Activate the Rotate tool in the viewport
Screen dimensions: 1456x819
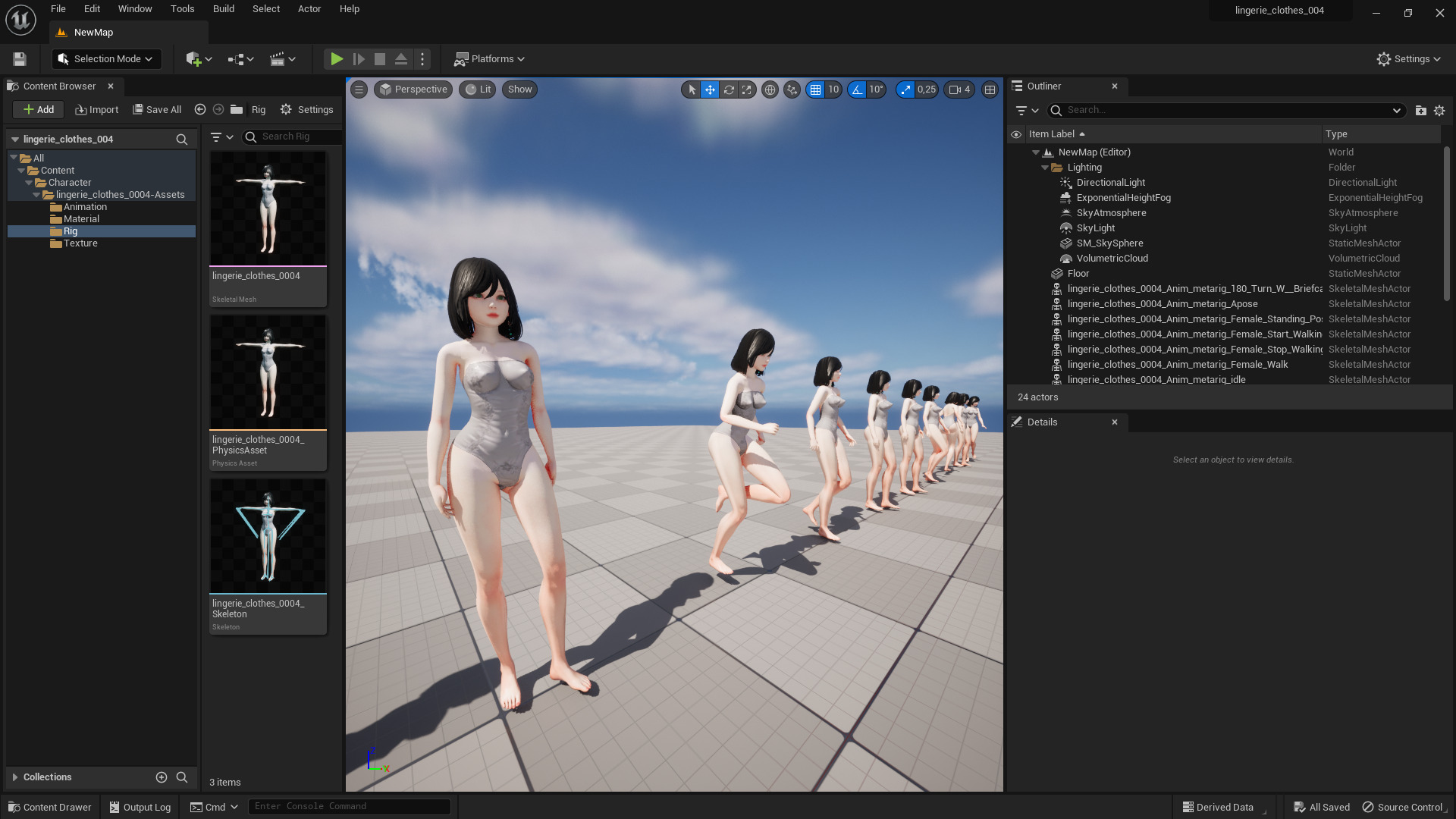coord(729,89)
